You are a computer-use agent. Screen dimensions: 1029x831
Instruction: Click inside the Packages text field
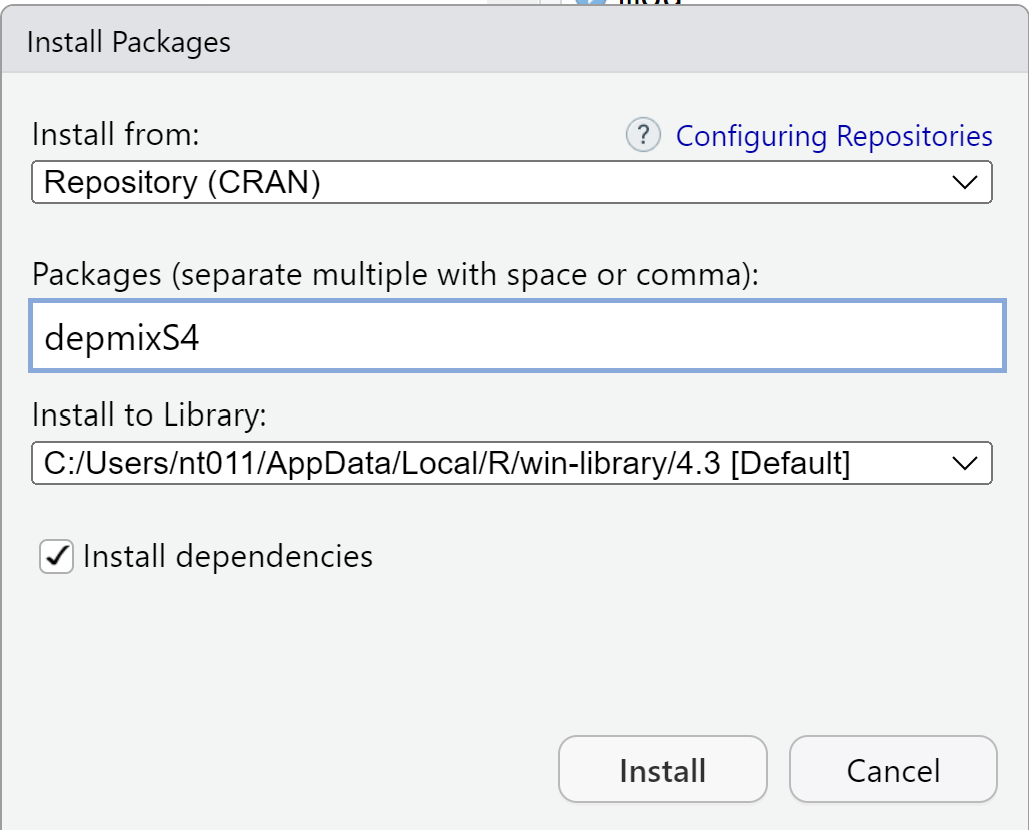[517, 337]
